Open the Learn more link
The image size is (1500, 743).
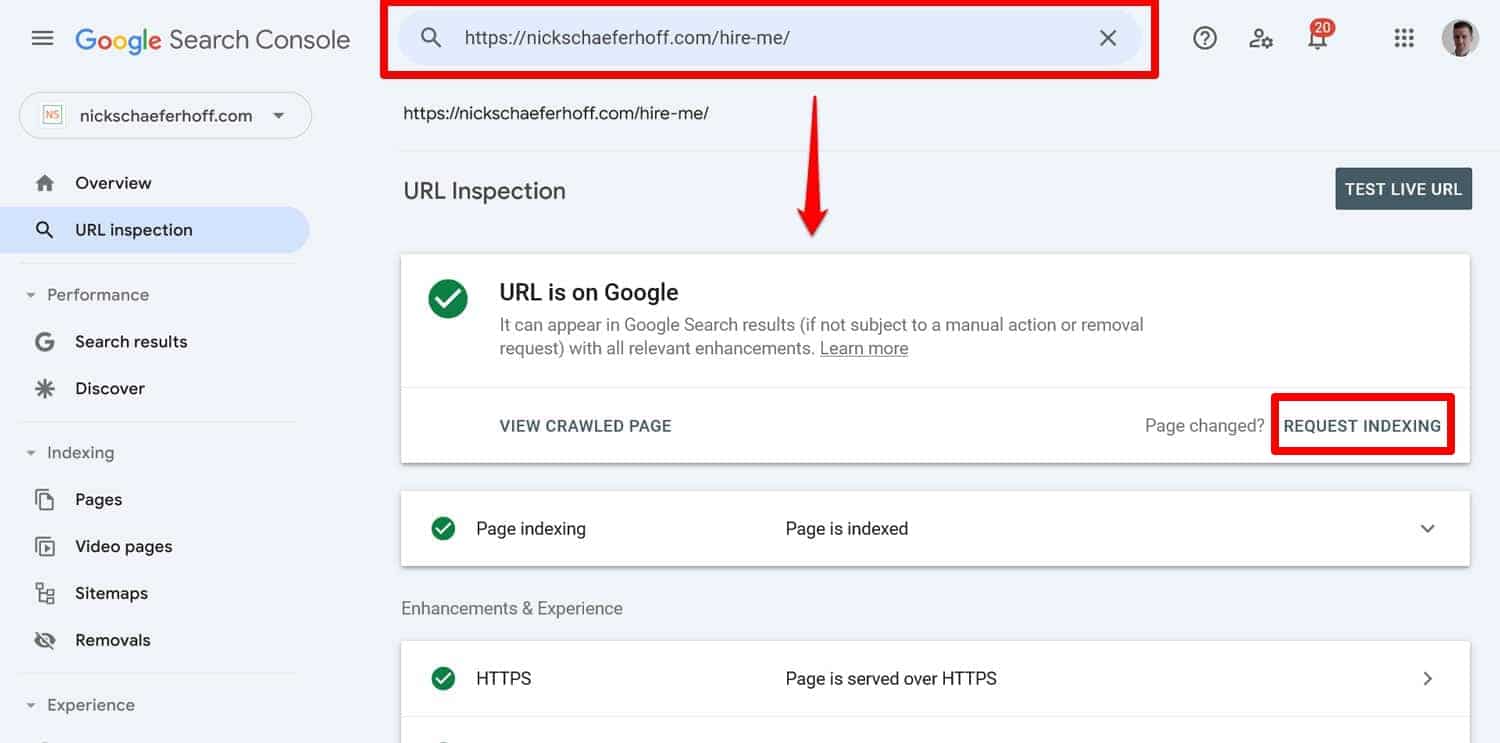coord(863,348)
